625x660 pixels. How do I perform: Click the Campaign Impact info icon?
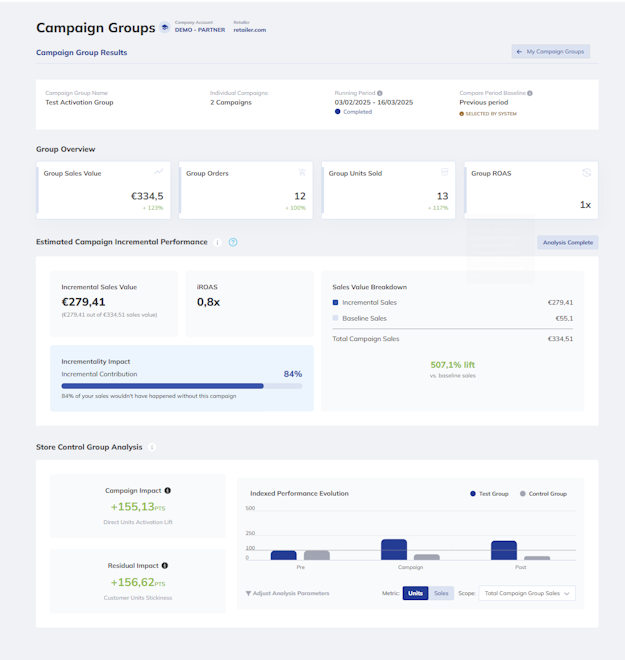point(168,490)
